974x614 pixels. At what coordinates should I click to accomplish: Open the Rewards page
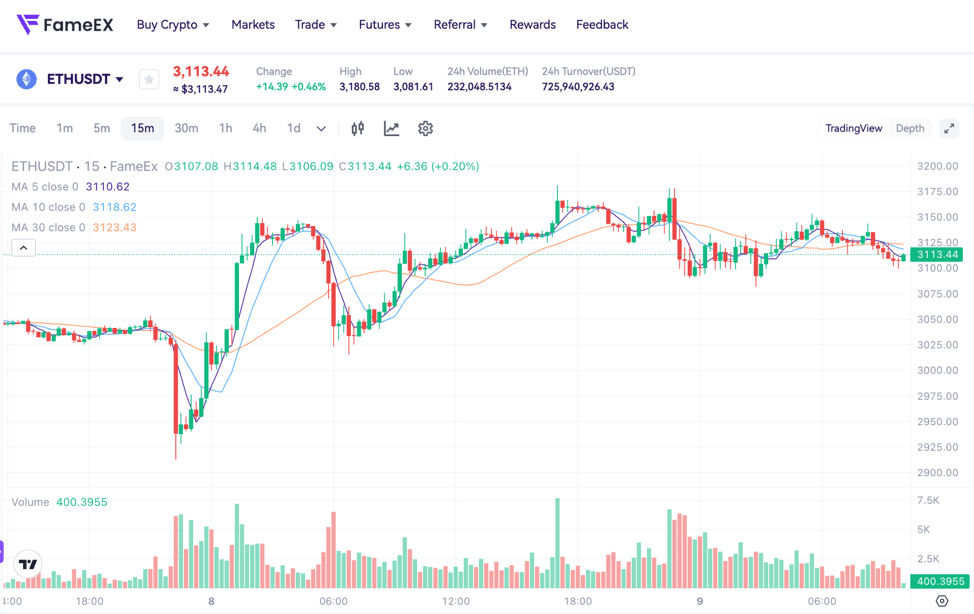pyautogui.click(x=532, y=24)
